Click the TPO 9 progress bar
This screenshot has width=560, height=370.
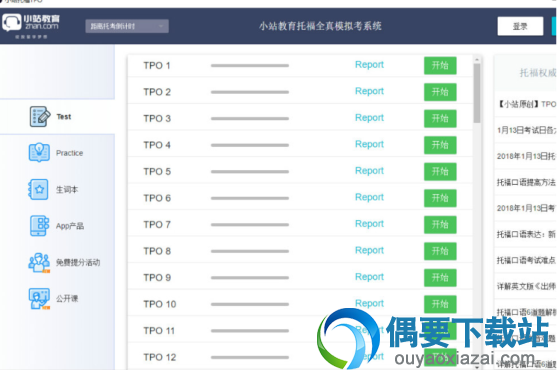(250, 278)
